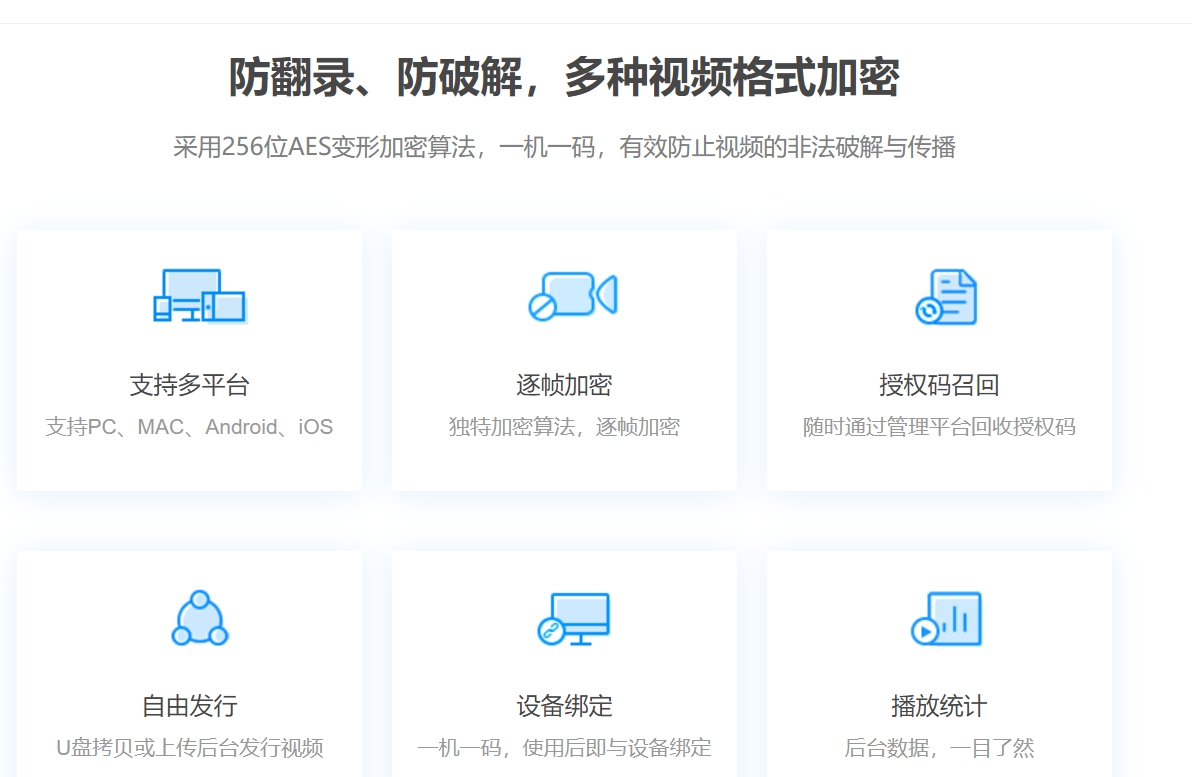Image resolution: width=1192 pixels, height=777 pixels.
Task: Click the free distribution share icon
Action: (x=199, y=618)
